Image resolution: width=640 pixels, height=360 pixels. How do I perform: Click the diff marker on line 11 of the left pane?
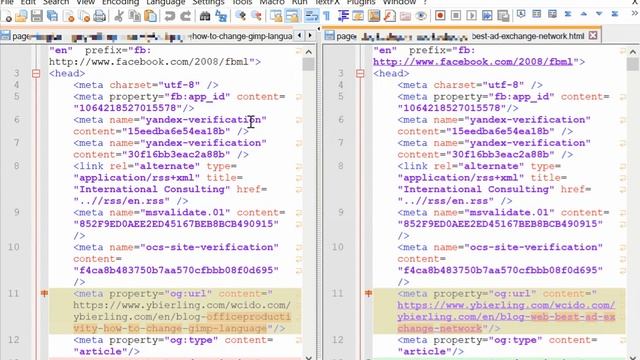point(44,293)
